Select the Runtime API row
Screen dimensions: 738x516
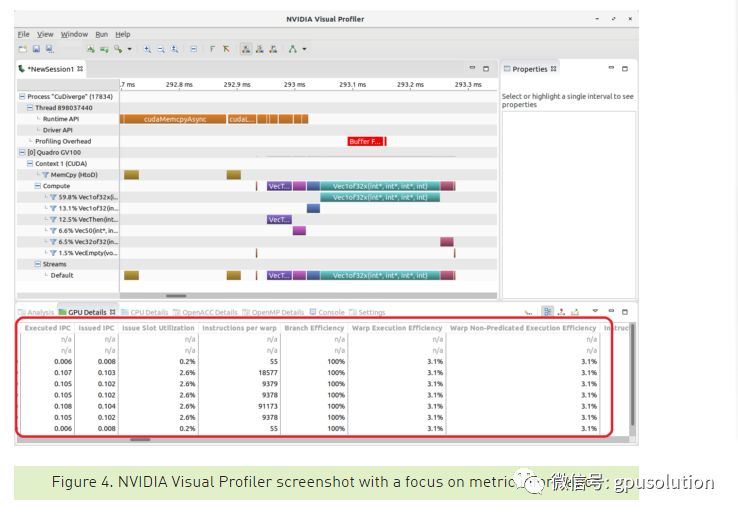coord(61,119)
